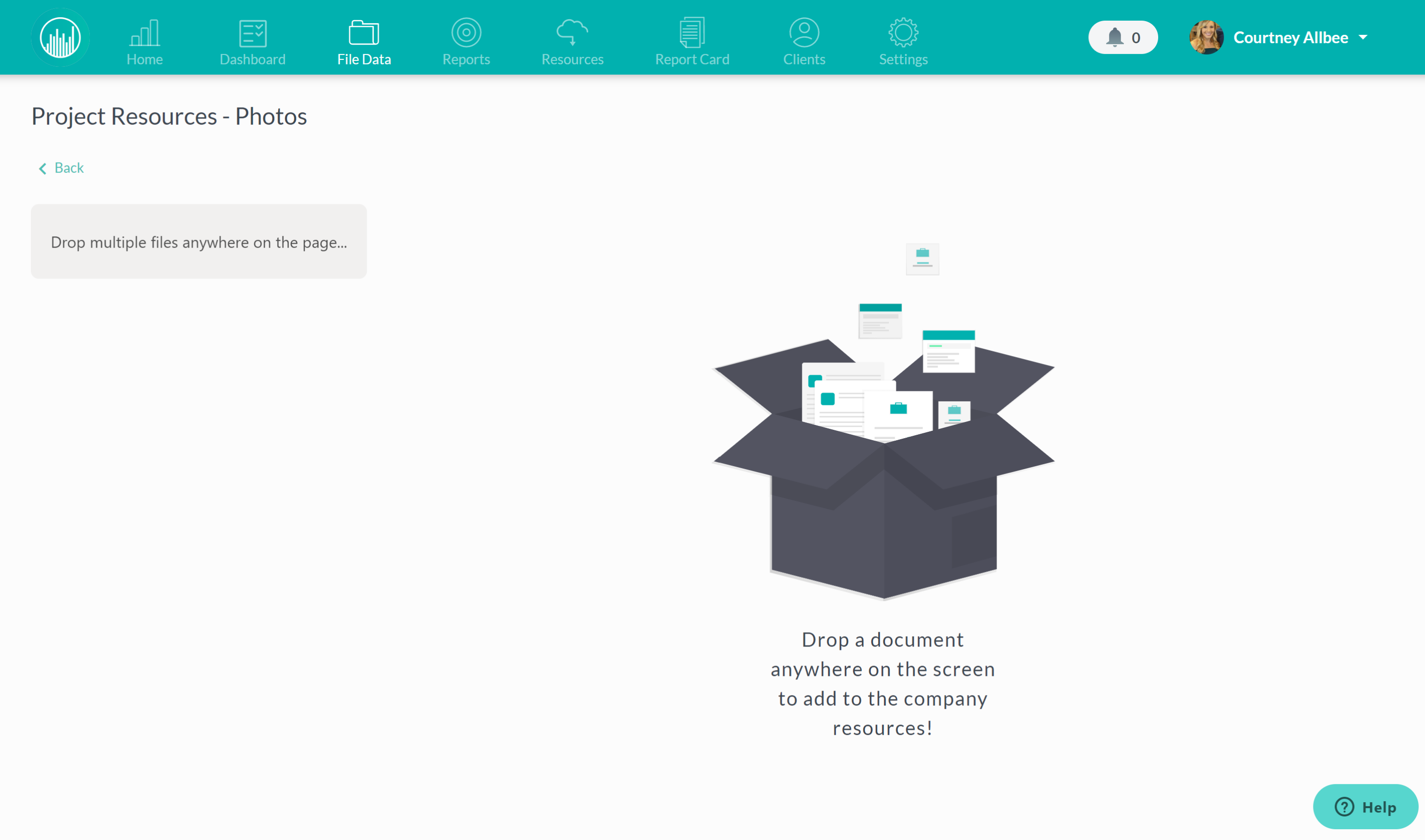Image resolution: width=1425 pixels, height=840 pixels.
Task: Go to the Reports menu label
Action: (466, 59)
